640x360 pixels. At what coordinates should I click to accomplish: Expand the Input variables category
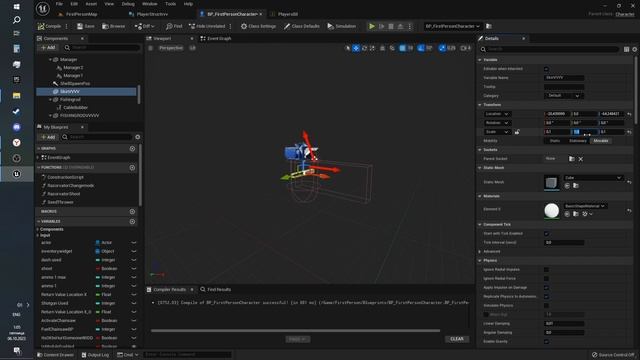pyautogui.click(x=38, y=235)
